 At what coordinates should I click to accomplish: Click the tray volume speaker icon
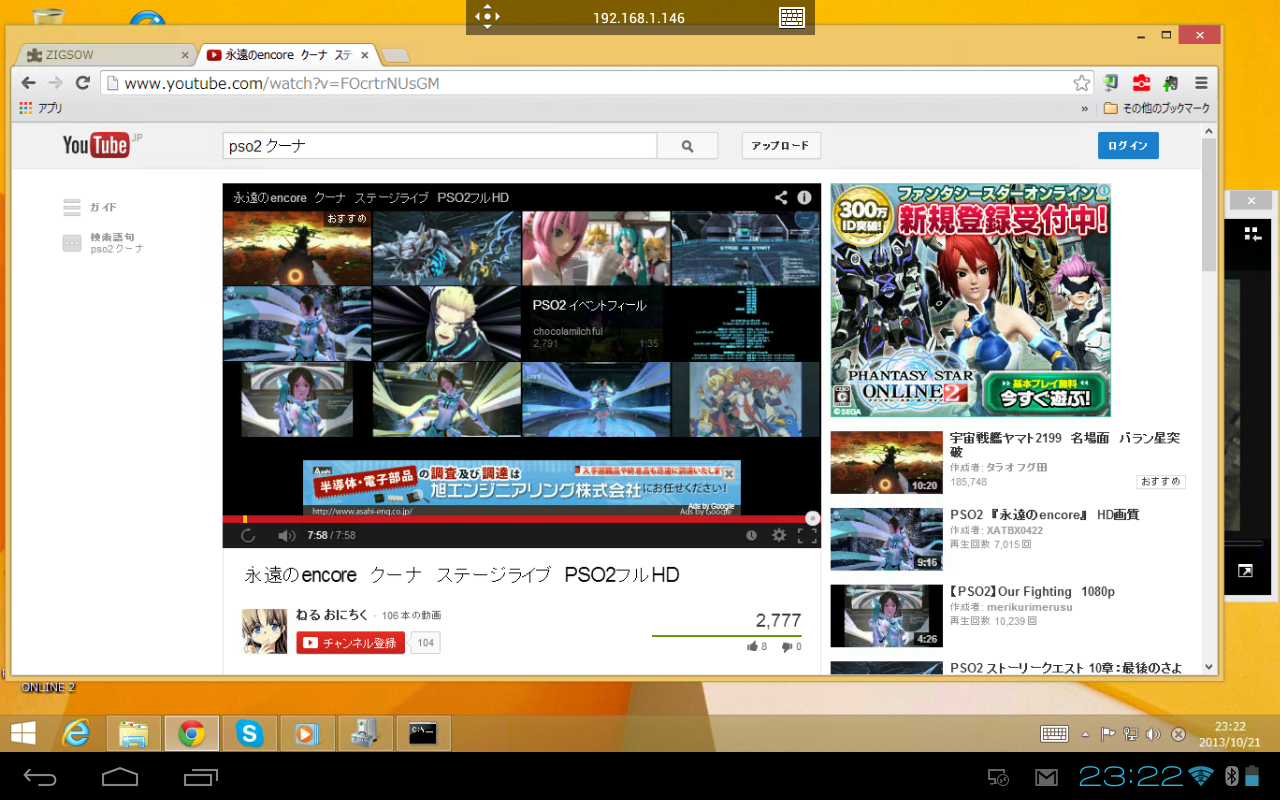[x=1153, y=734]
